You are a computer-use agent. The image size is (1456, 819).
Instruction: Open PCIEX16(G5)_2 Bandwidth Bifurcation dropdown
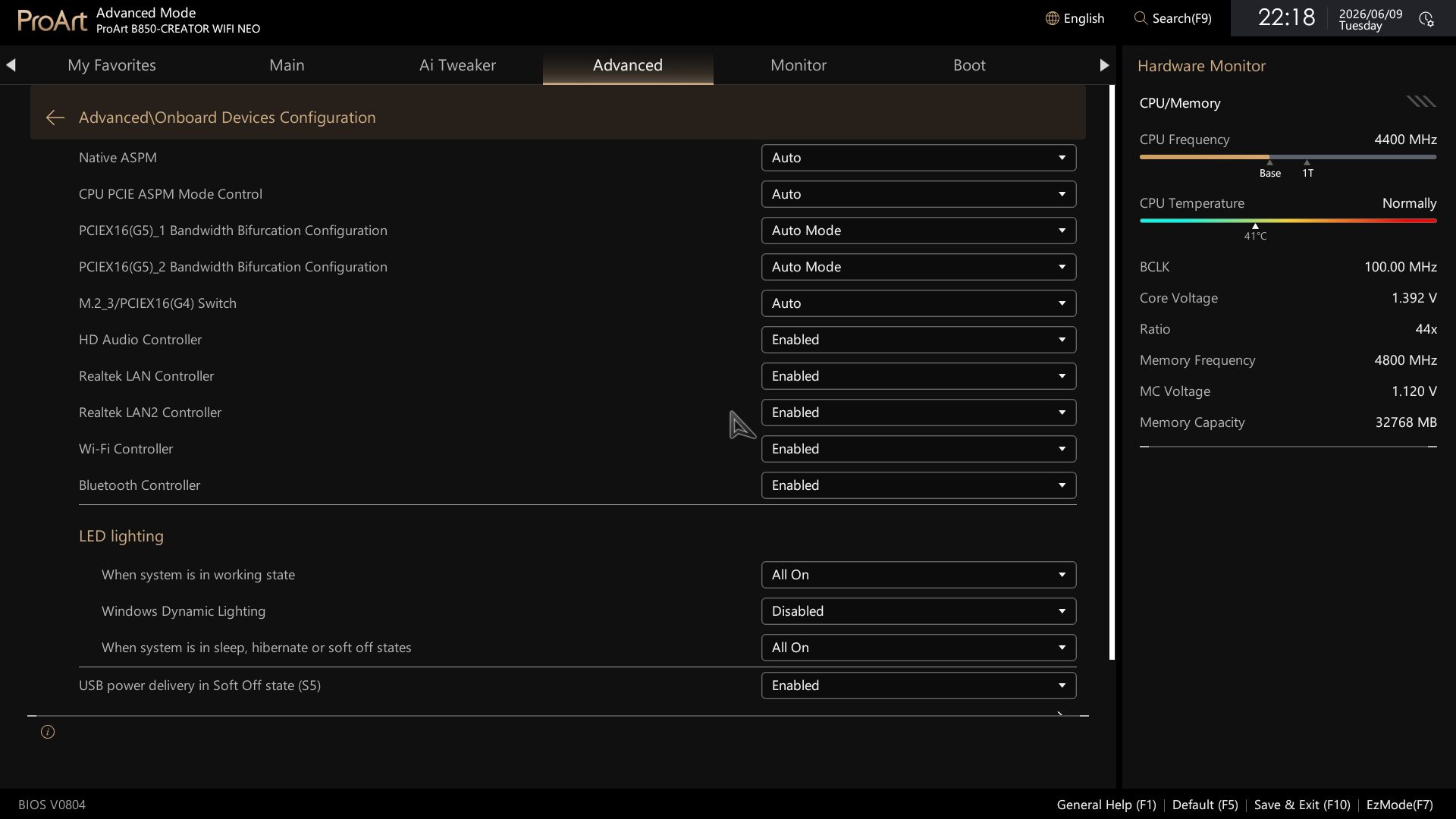(918, 267)
